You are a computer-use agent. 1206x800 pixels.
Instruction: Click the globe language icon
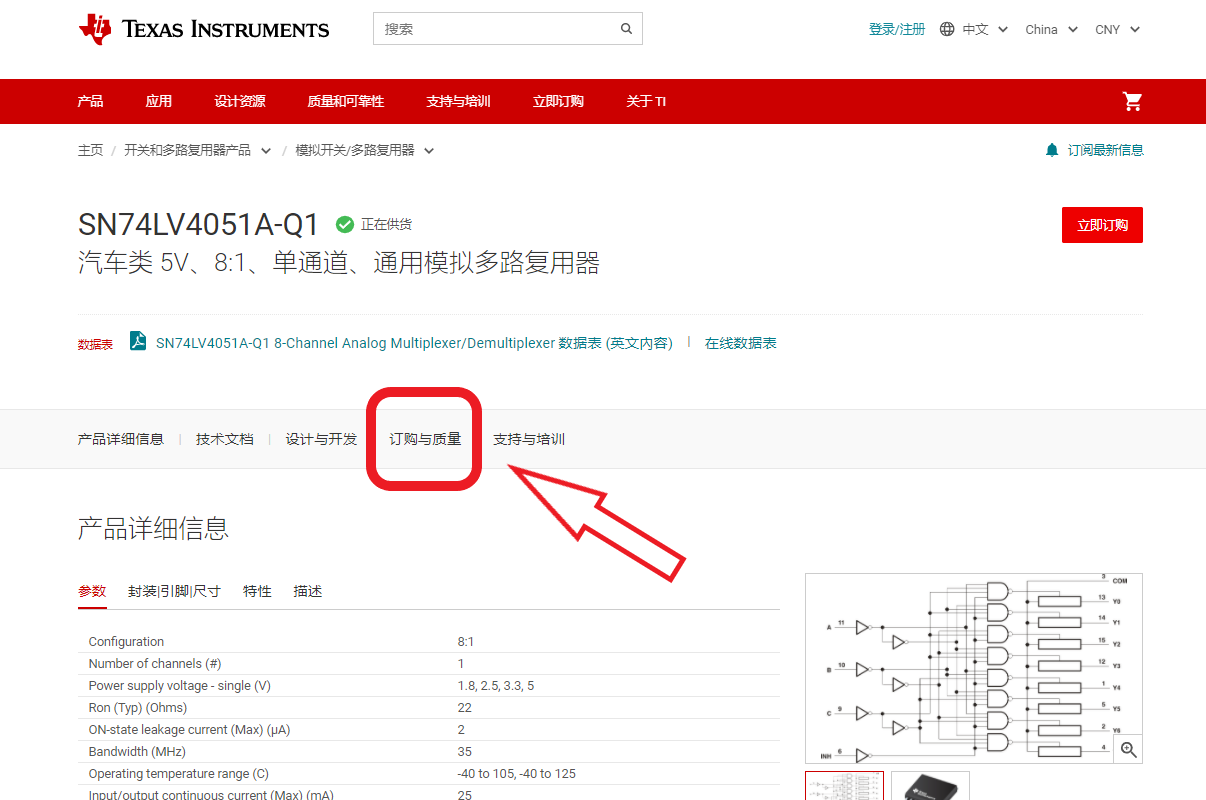tap(947, 29)
